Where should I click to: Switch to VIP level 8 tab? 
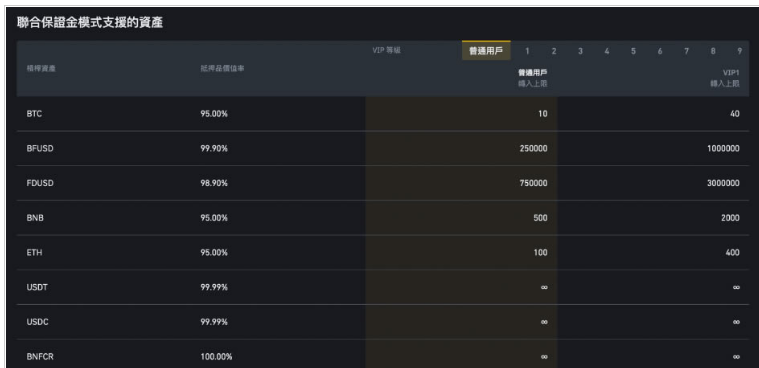coord(713,51)
